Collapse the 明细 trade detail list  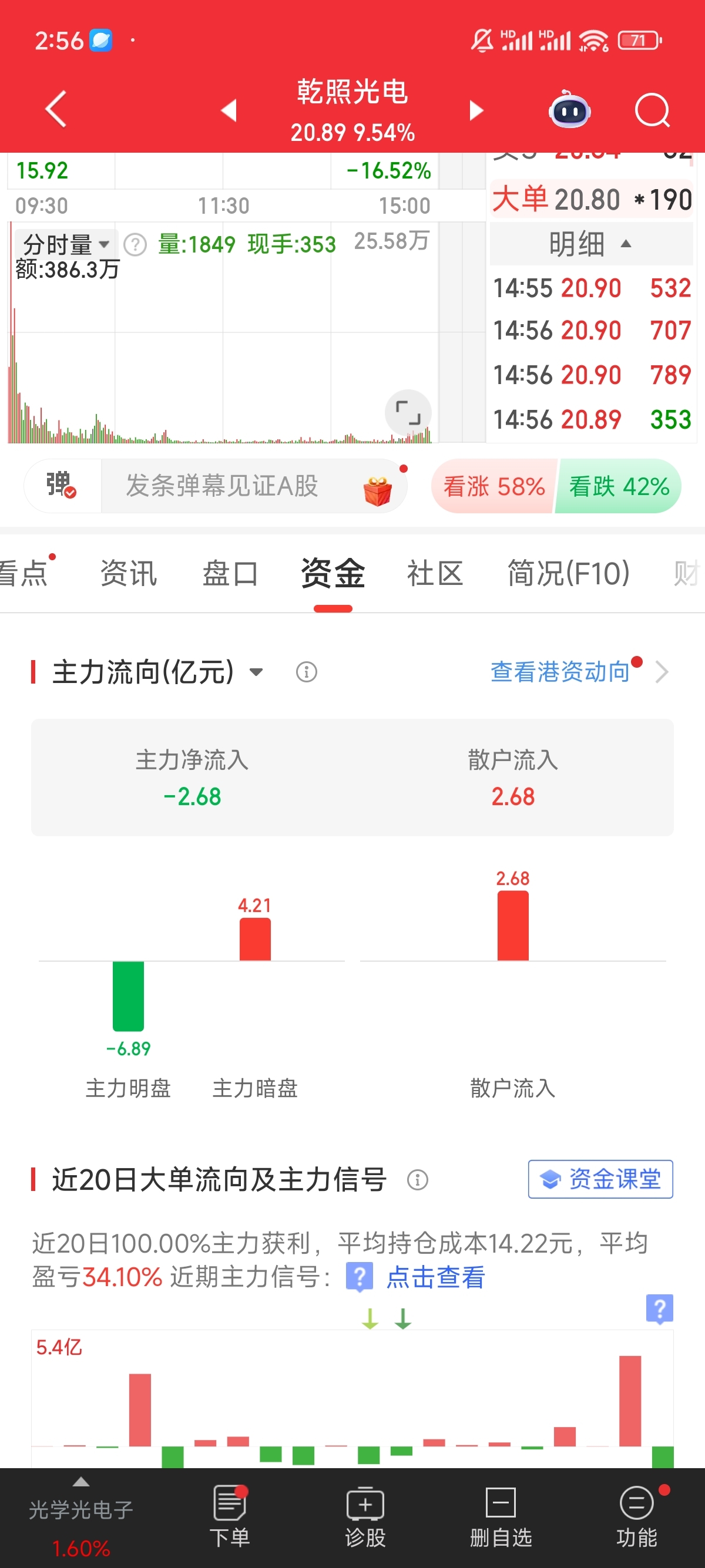(x=590, y=244)
